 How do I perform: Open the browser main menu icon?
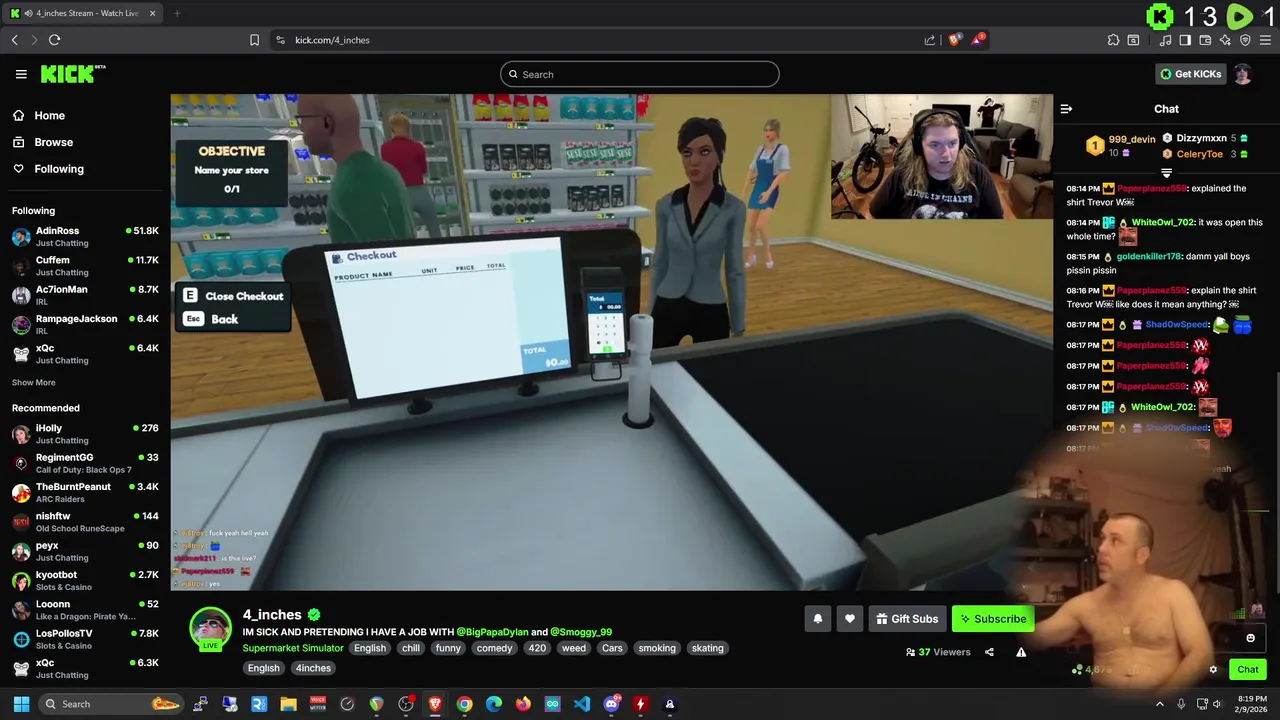[x=1265, y=40]
